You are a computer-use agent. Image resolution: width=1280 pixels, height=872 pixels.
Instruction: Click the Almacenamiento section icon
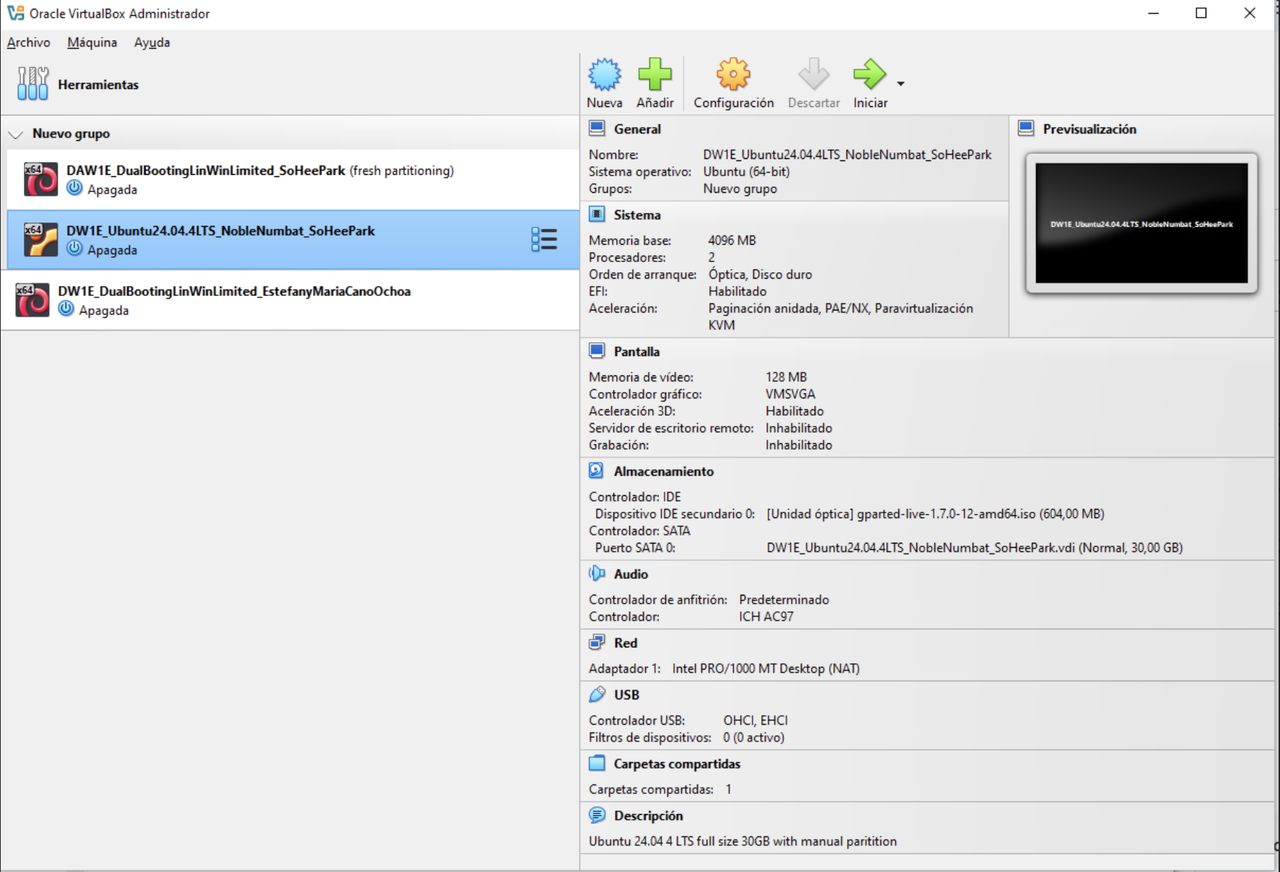pyautogui.click(x=596, y=470)
